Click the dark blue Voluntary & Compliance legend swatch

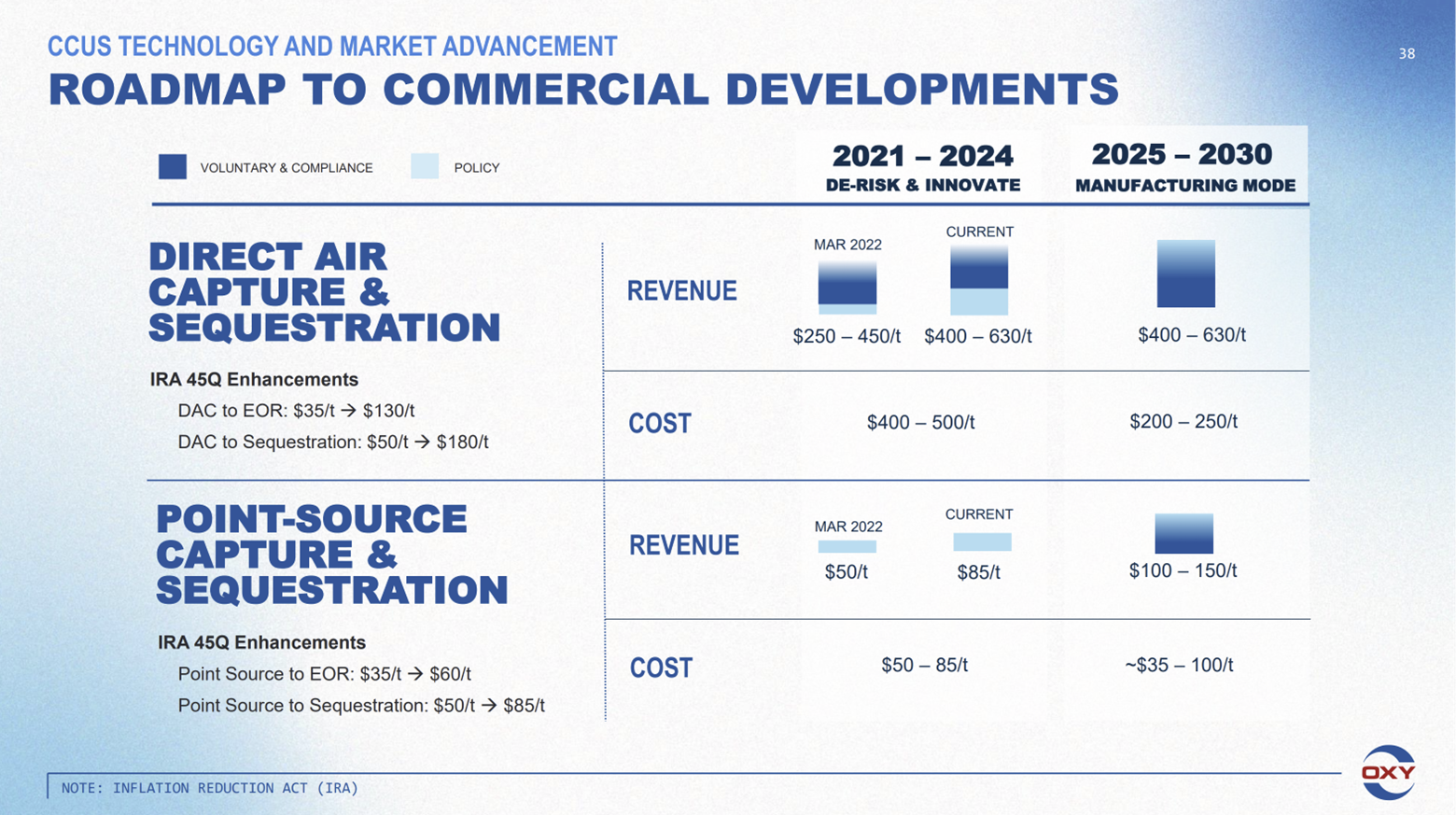click(x=173, y=167)
